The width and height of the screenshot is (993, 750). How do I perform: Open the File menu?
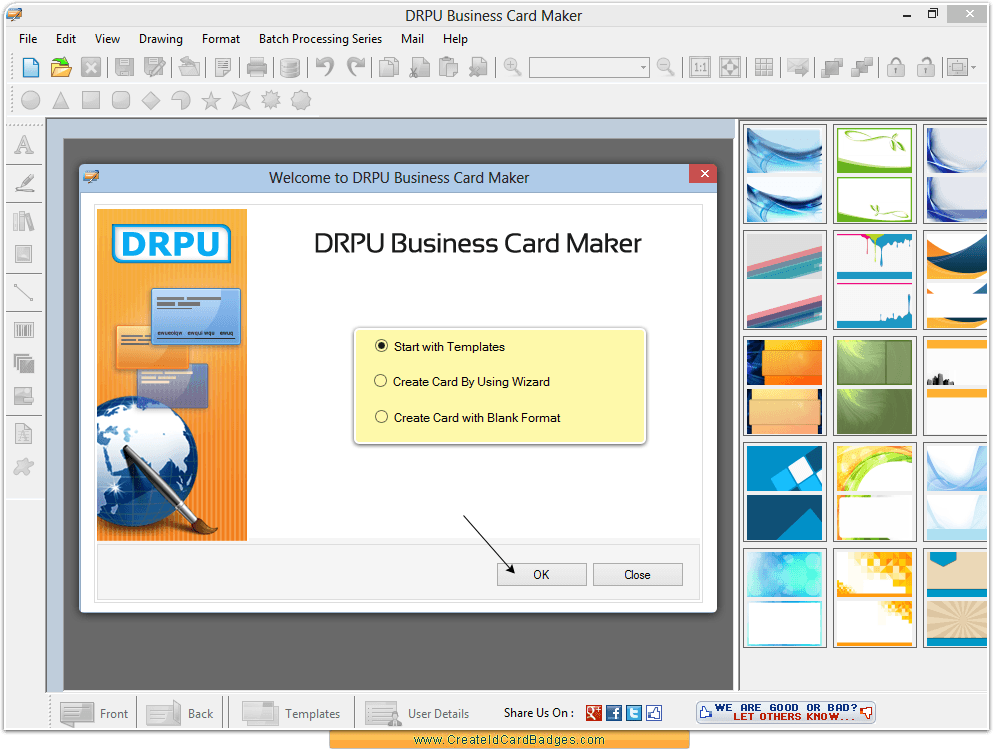(x=28, y=39)
